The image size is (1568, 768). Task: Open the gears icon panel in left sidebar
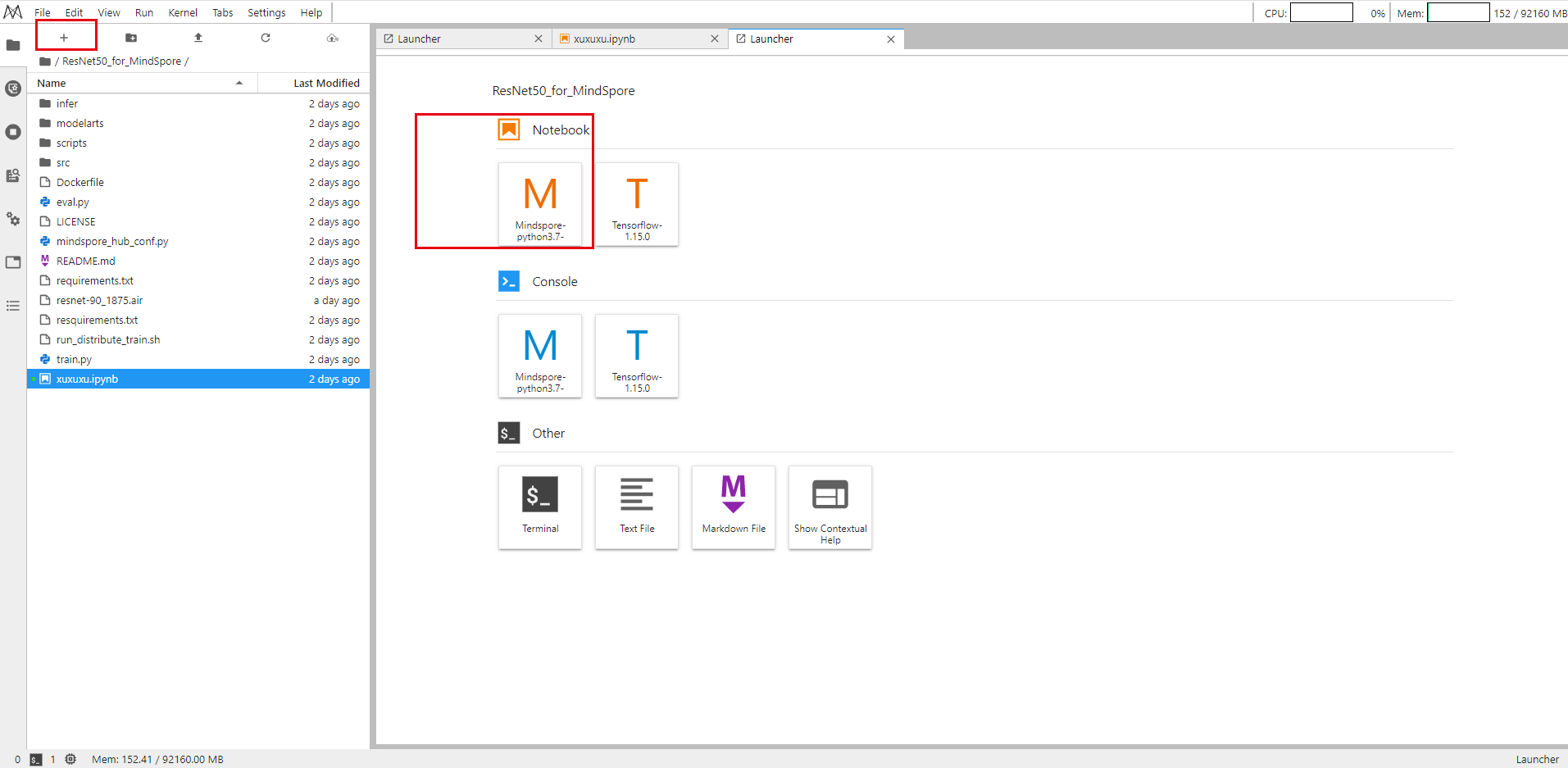[x=13, y=219]
